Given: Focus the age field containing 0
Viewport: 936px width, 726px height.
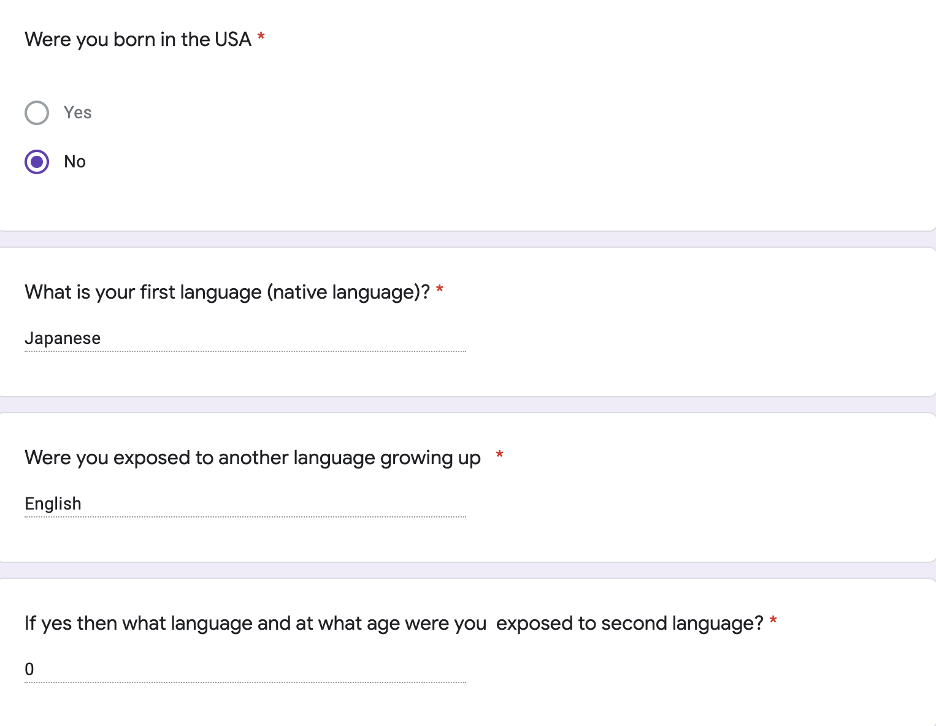Looking at the screenshot, I should pos(245,669).
